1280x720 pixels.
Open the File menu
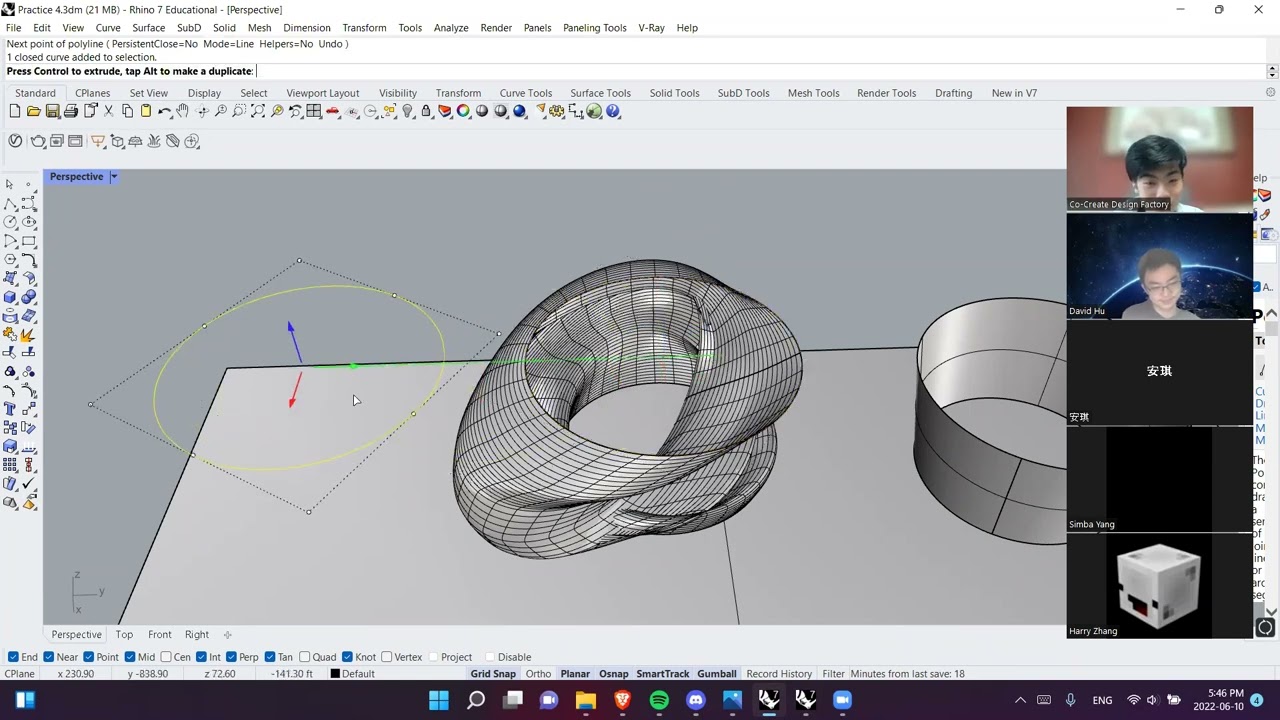[x=13, y=28]
